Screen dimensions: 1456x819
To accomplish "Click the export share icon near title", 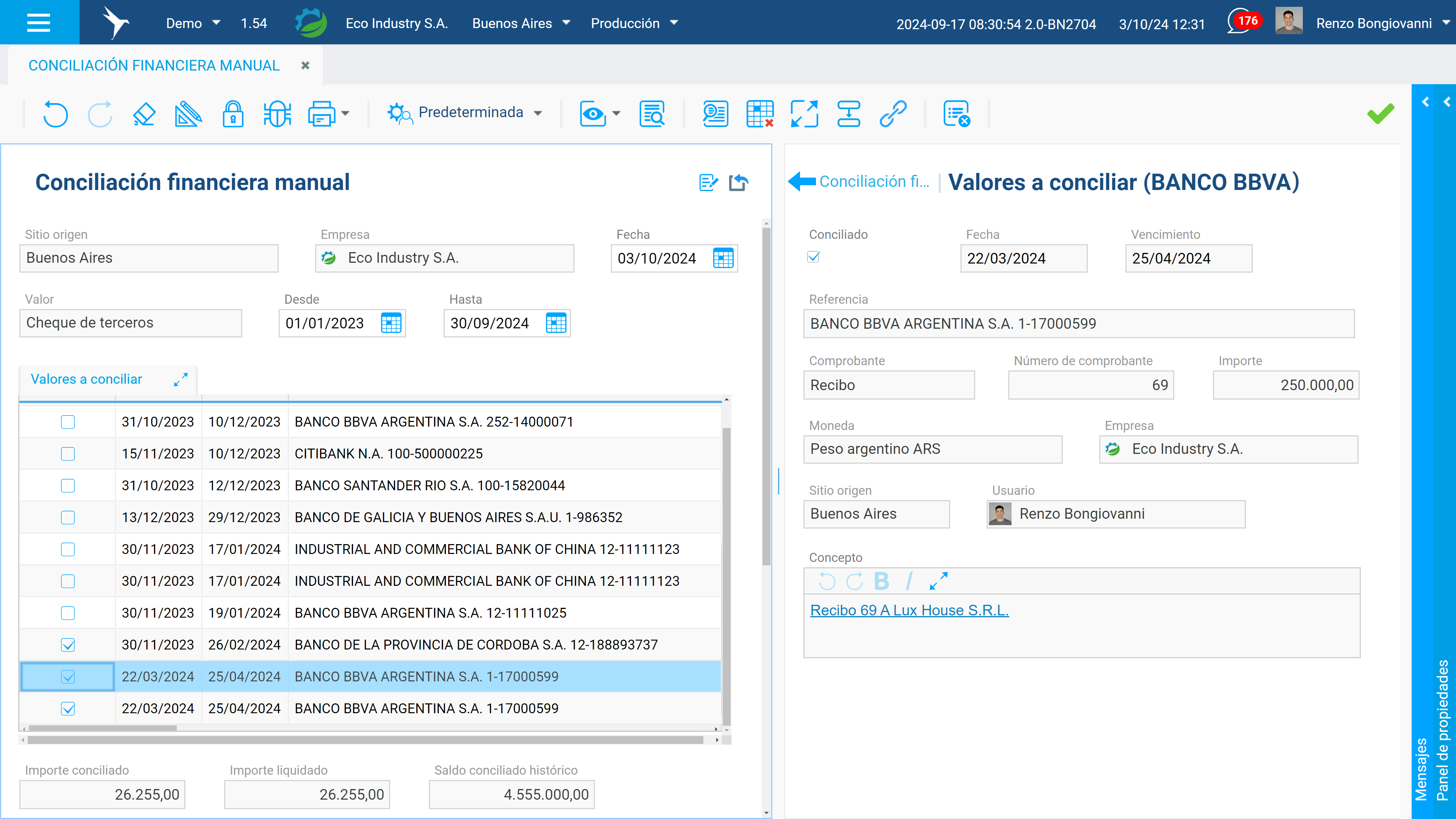I will 738,182.
